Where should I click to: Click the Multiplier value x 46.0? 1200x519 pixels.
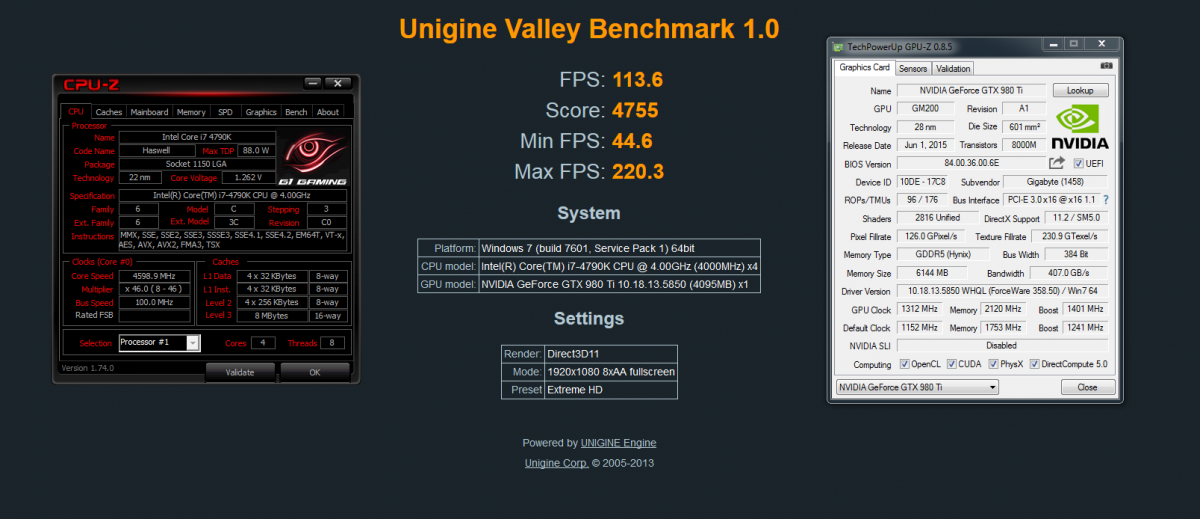coord(152,289)
